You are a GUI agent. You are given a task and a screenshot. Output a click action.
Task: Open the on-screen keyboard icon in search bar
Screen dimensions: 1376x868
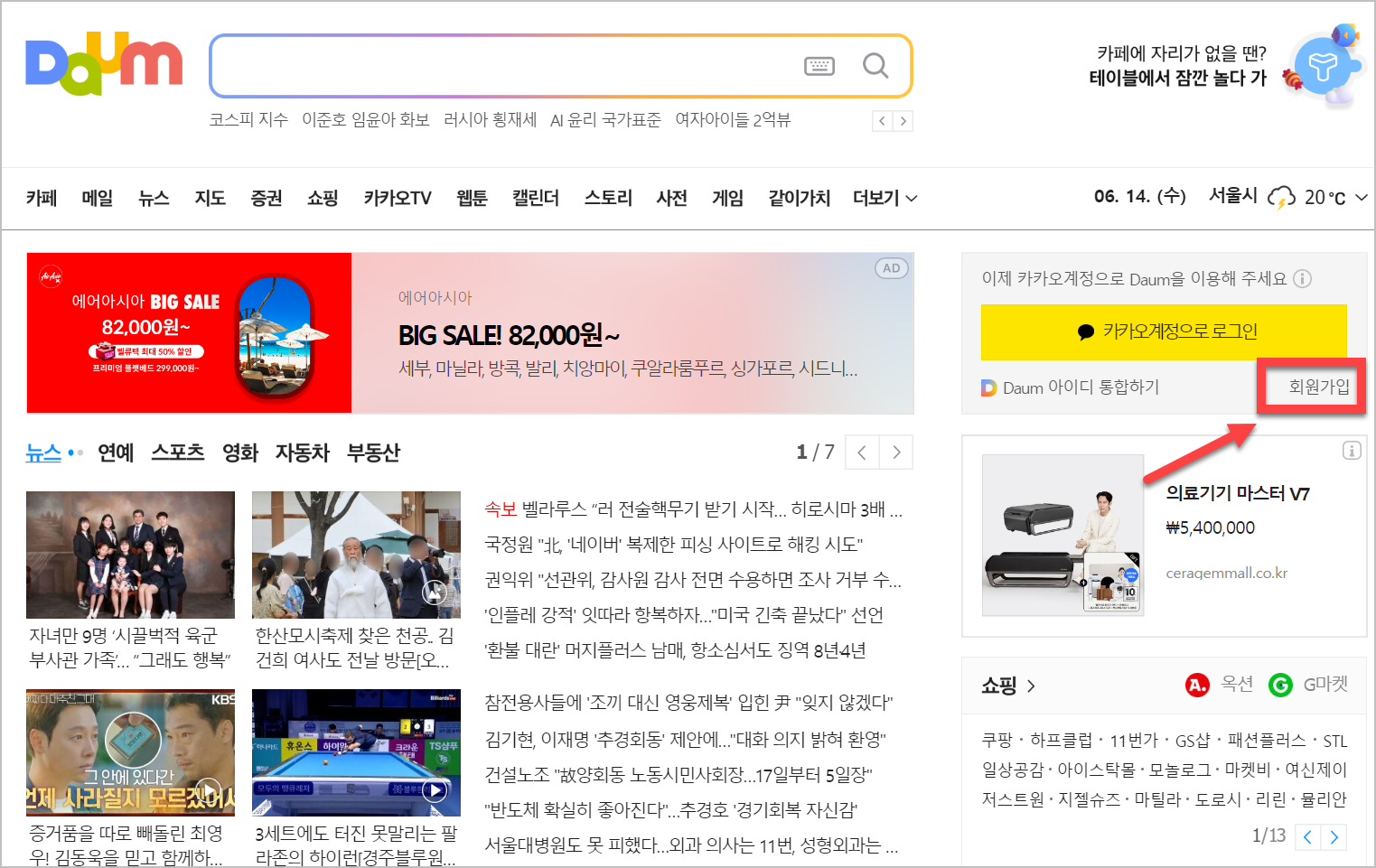coord(819,66)
